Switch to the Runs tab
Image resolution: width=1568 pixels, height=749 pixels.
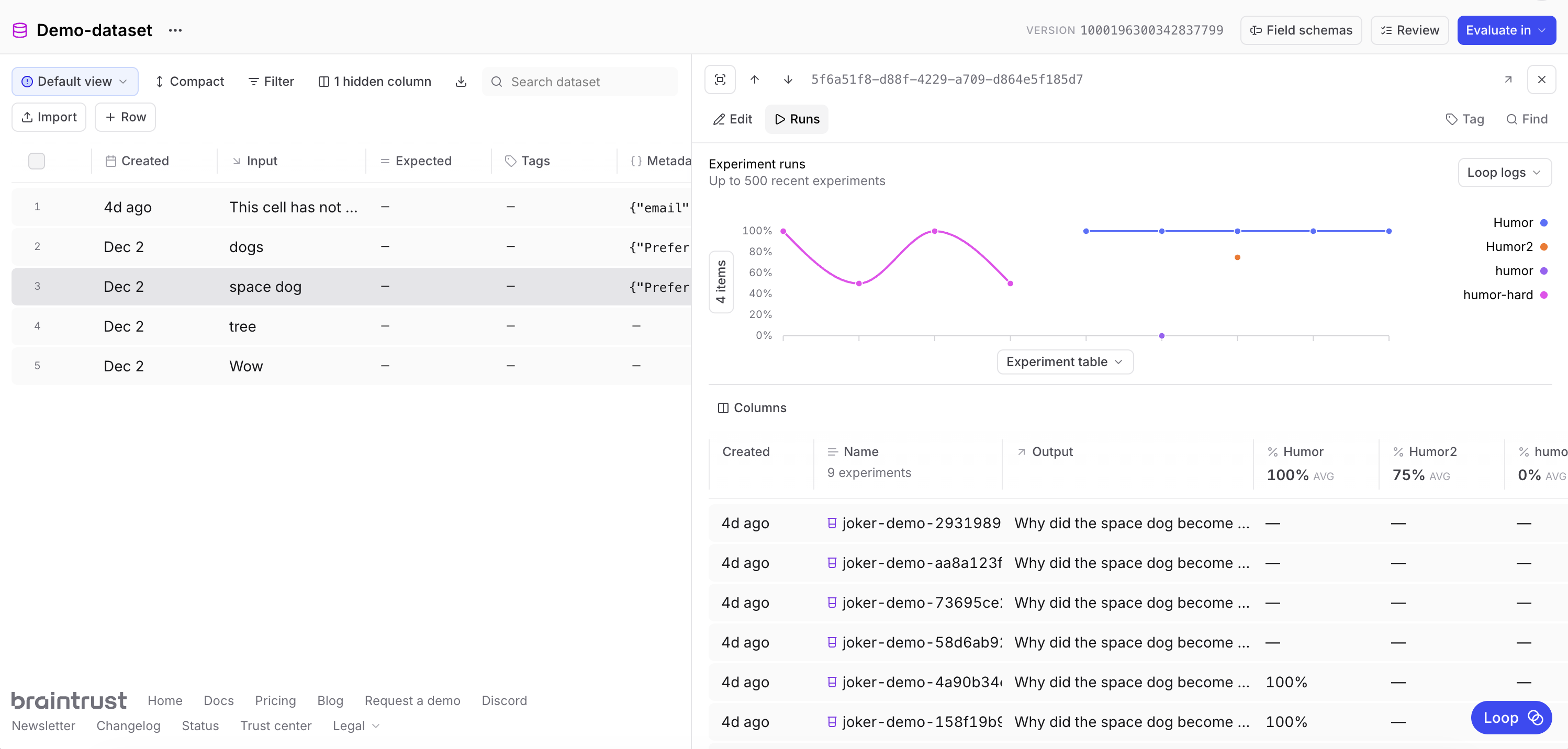797,119
